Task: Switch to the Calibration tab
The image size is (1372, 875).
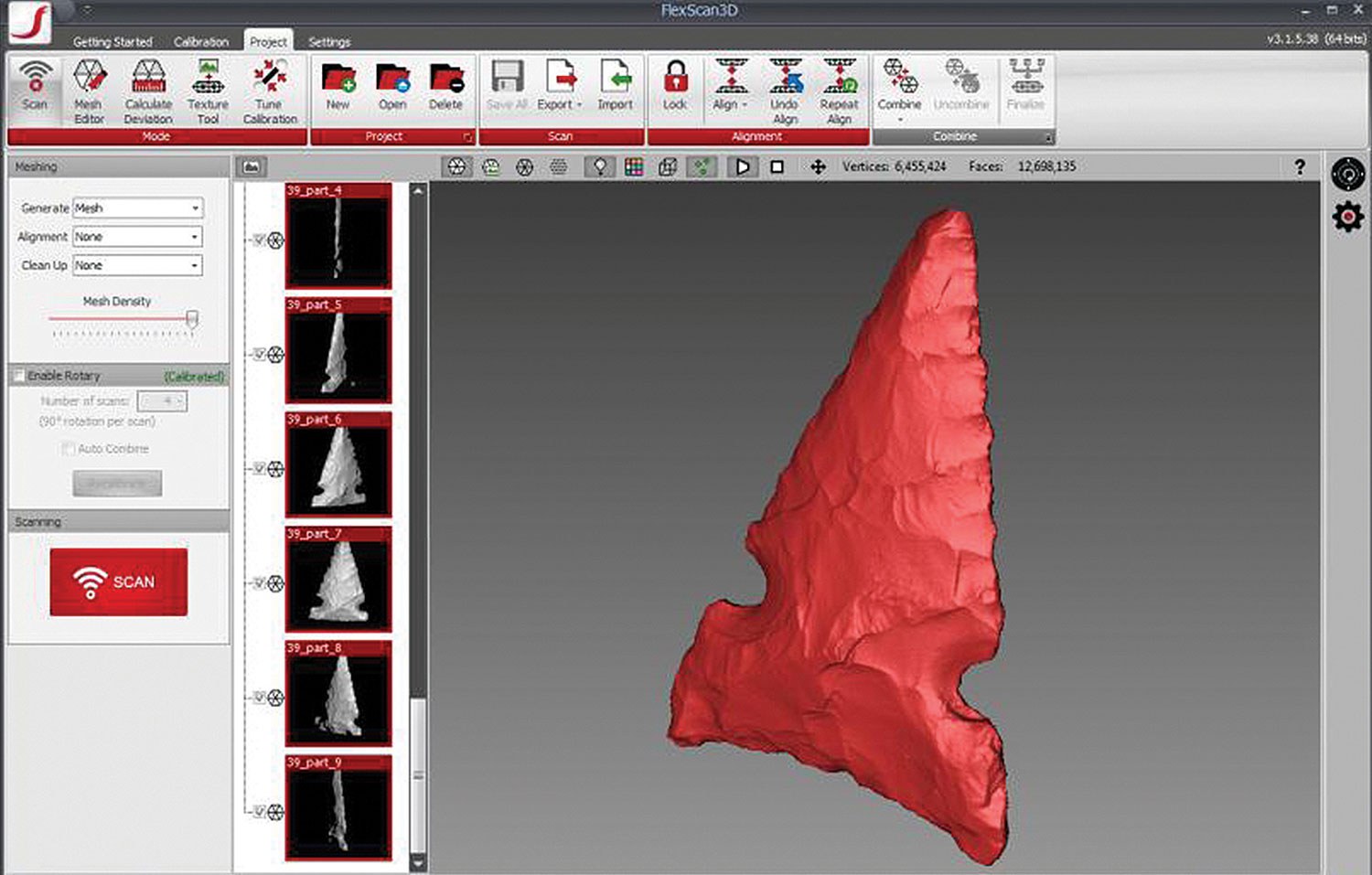Action: 200,41
